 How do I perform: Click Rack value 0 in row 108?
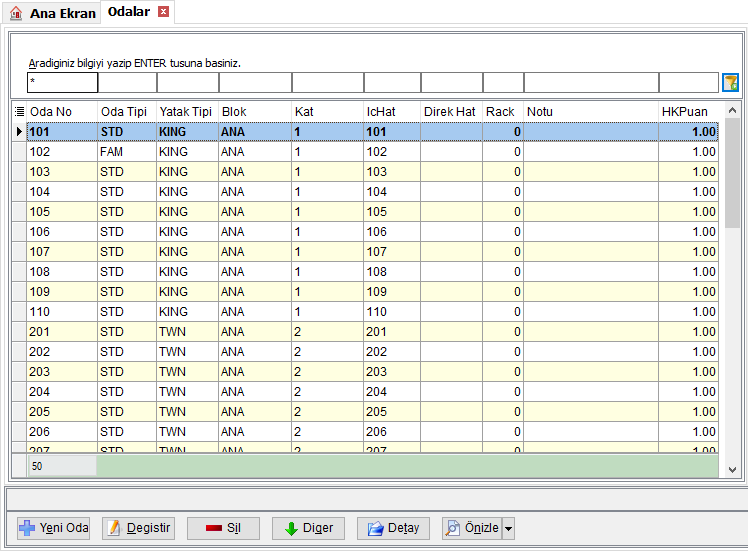point(503,272)
